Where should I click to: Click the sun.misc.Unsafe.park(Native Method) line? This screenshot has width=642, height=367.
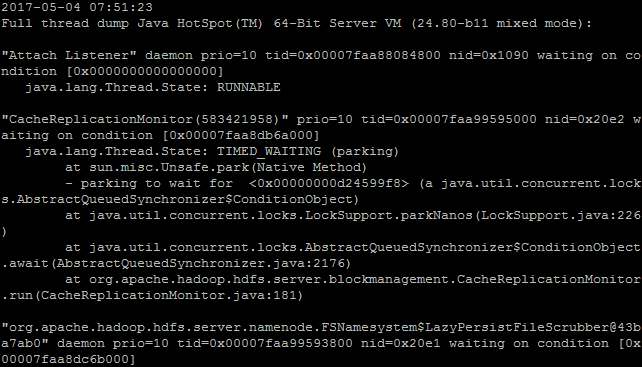click(x=216, y=167)
